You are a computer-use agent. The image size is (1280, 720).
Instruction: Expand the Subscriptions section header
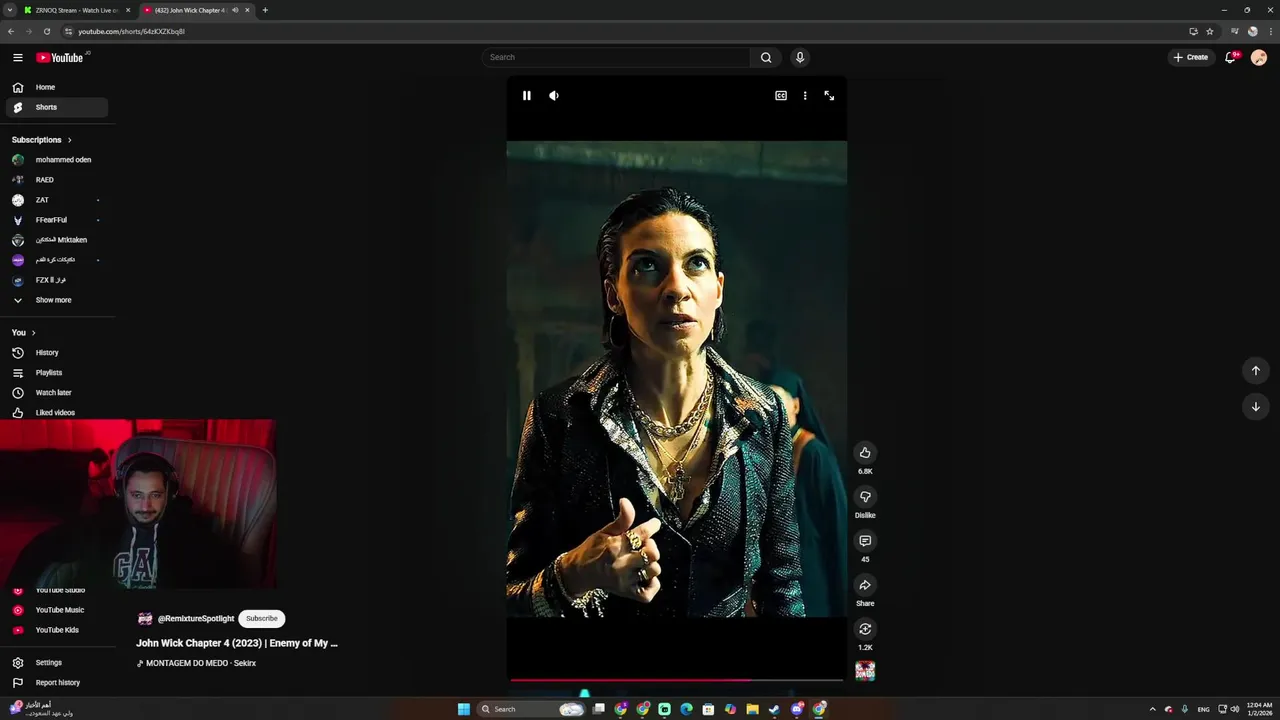pyautogui.click(x=42, y=140)
